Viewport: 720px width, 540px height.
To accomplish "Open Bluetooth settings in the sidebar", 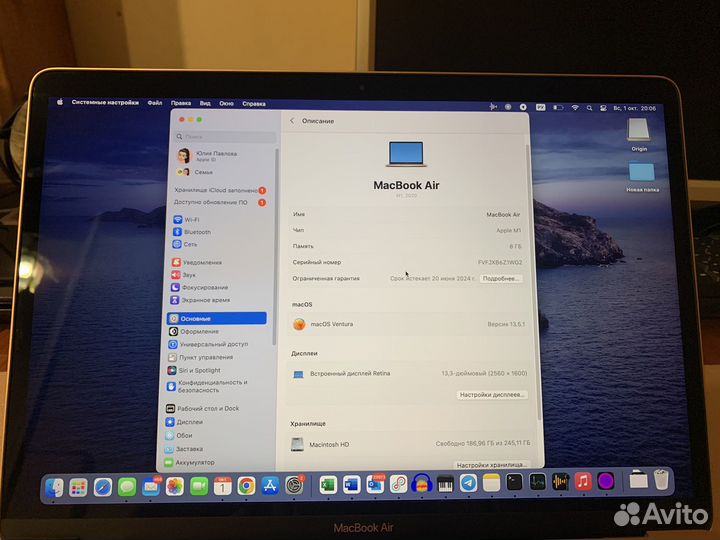I will 192,232.
